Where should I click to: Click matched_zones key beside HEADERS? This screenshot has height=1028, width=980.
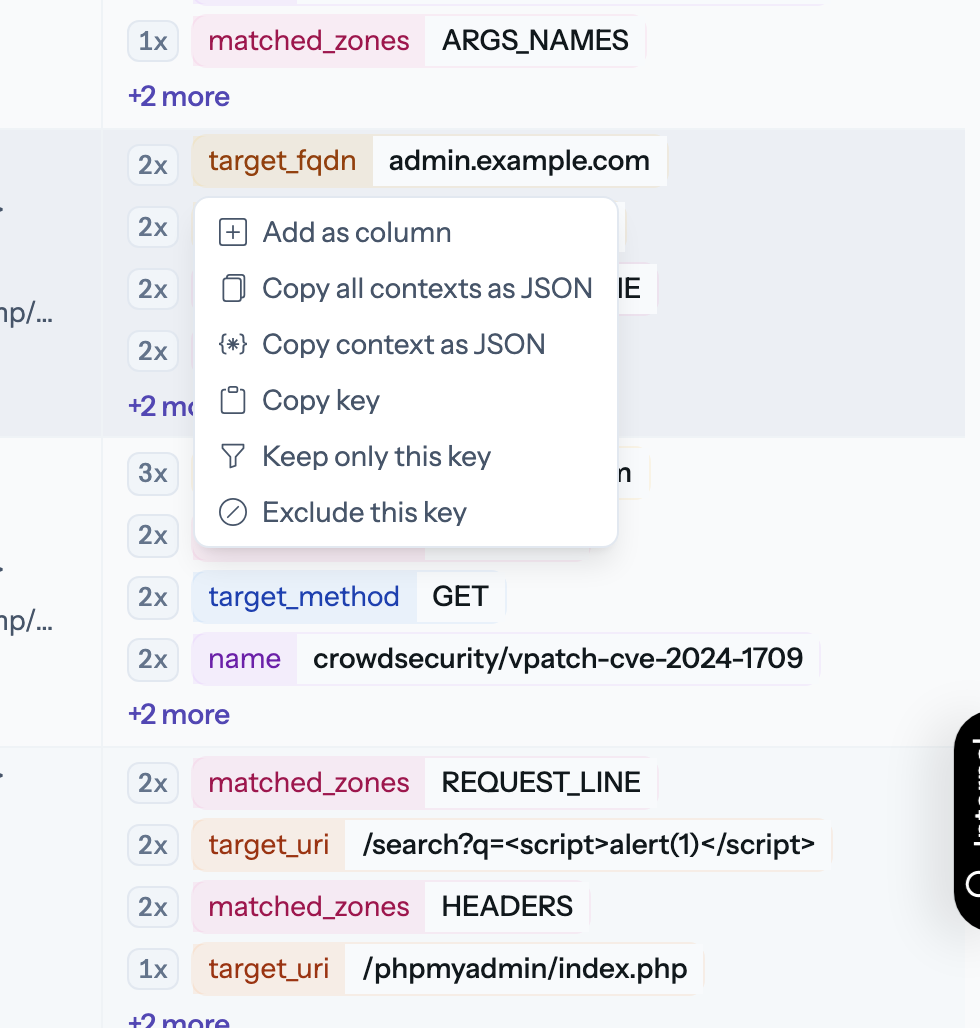pos(309,907)
